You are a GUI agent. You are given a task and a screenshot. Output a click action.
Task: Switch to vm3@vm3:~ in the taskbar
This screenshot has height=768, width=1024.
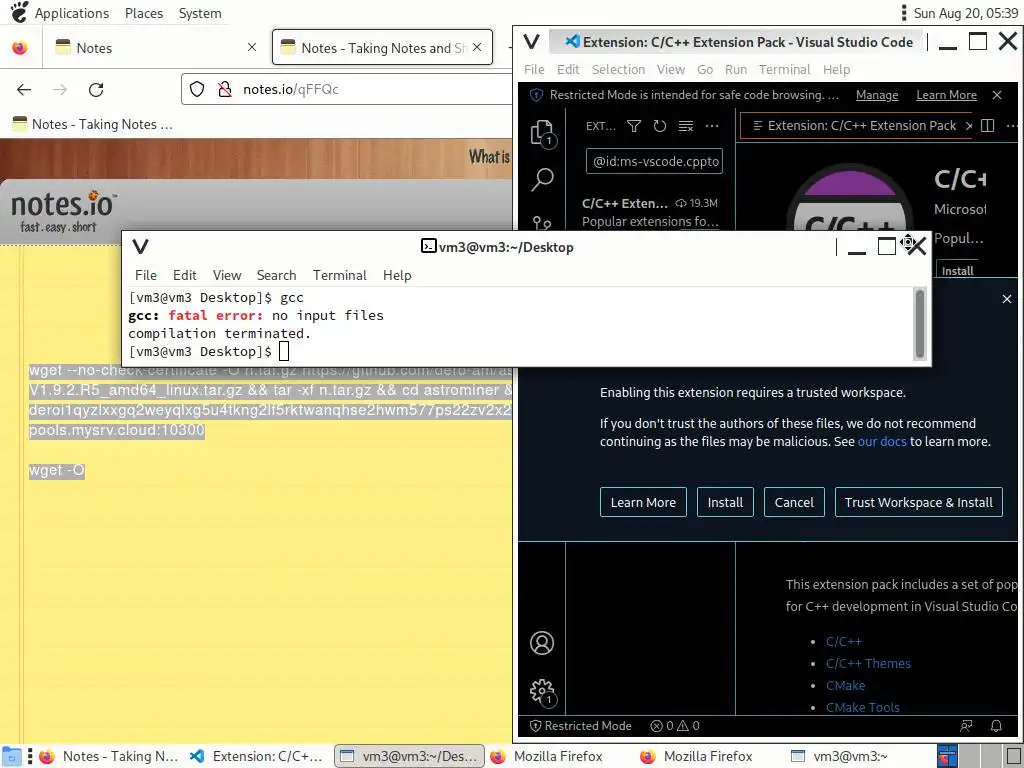tap(839, 756)
